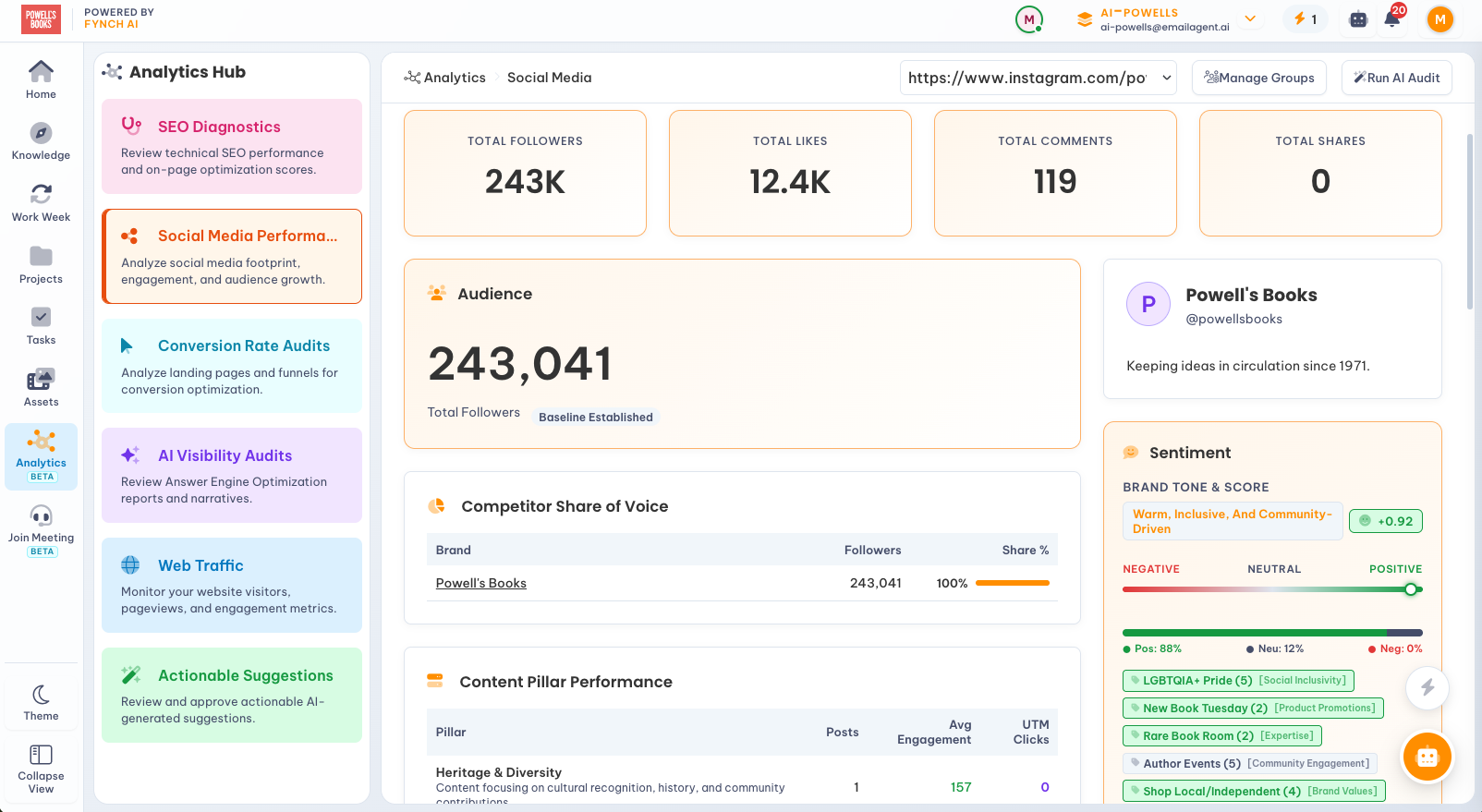Select Social Media Performance card
The image size is (1482, 812).
232,256
